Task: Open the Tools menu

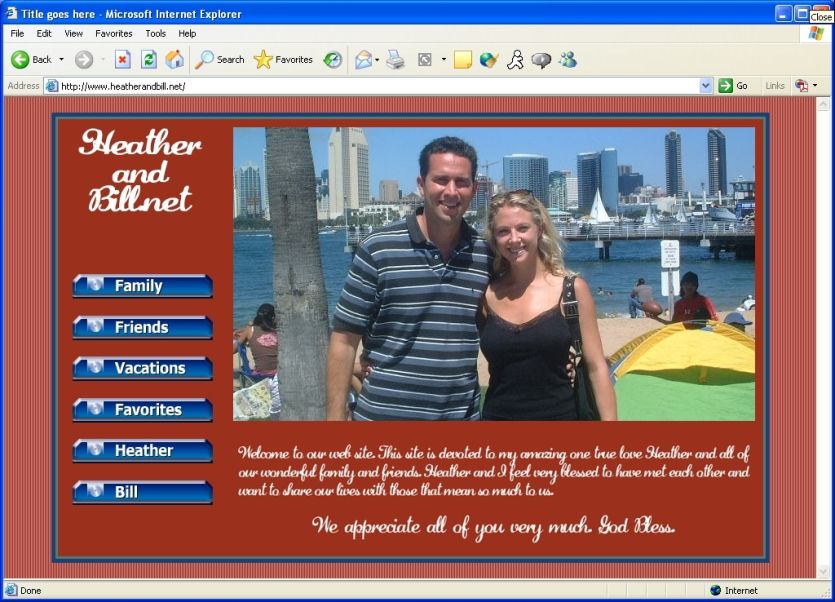Action: (155, 33)
